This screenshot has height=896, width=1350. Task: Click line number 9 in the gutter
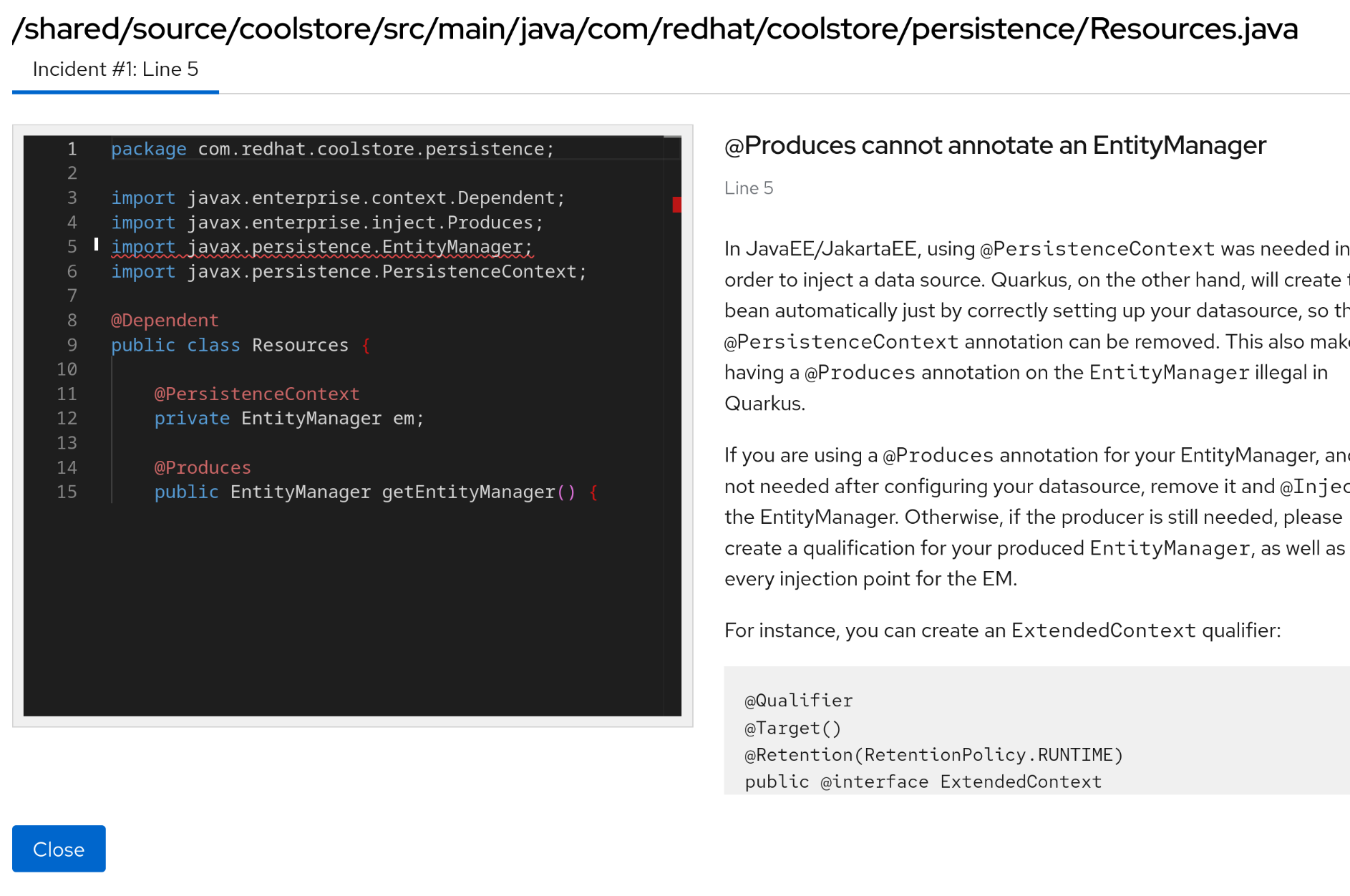[x=72, y=345]
